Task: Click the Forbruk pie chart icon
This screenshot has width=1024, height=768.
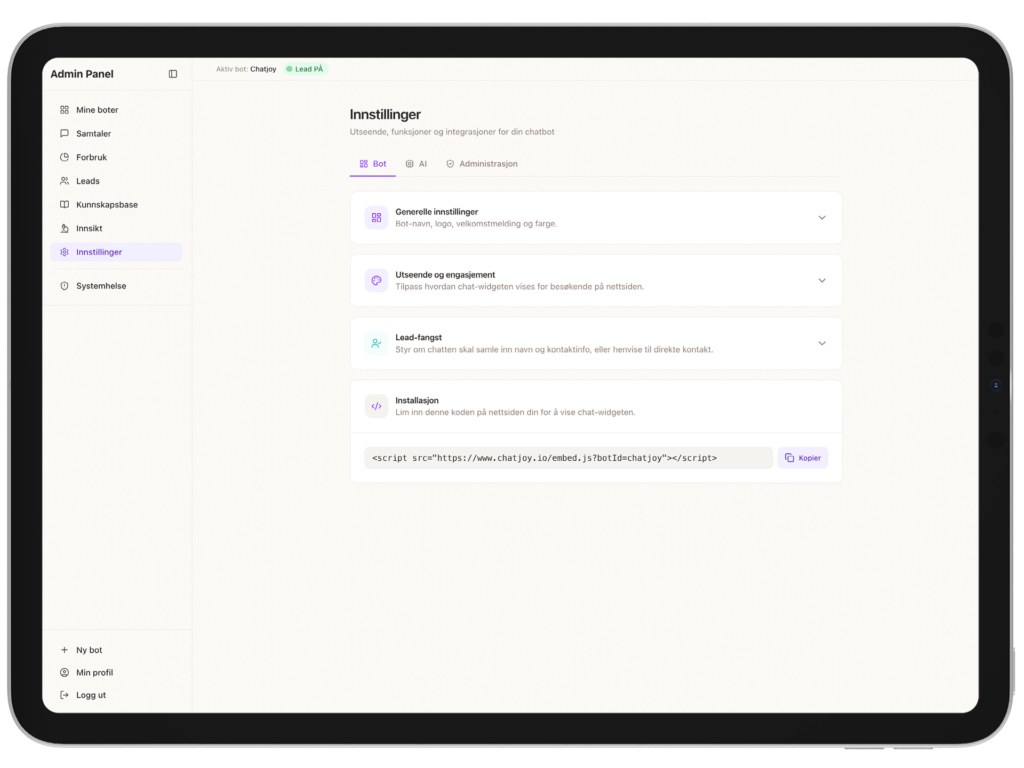Action: 65,157
